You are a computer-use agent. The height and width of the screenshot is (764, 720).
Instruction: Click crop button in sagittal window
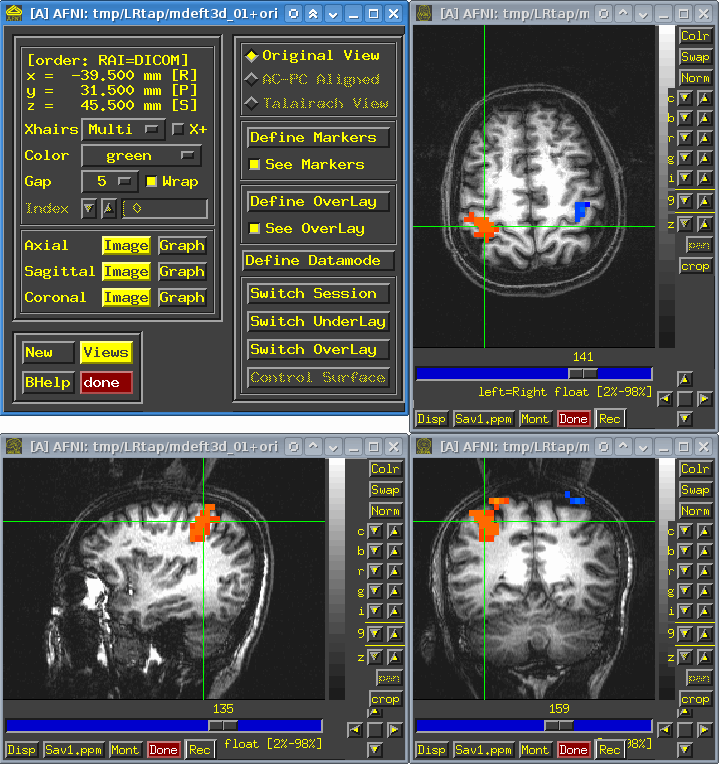(x=385, y=700)
